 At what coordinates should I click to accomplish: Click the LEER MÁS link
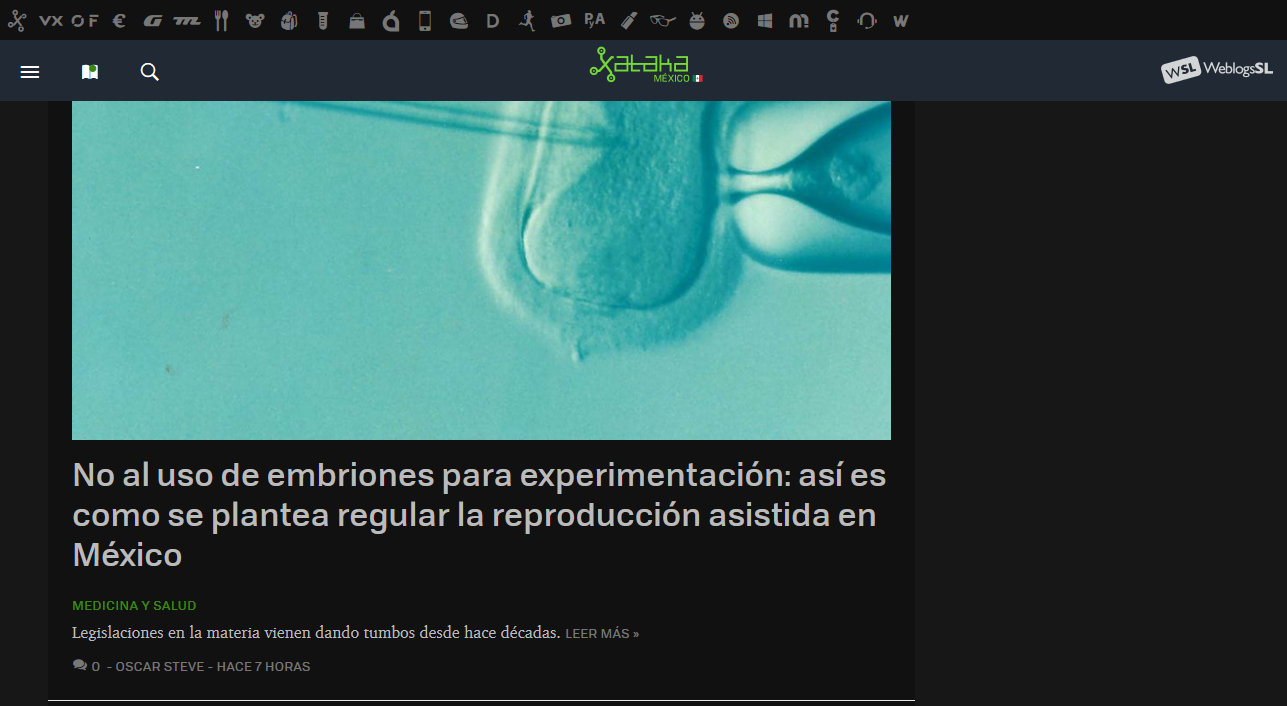point(601,633)
